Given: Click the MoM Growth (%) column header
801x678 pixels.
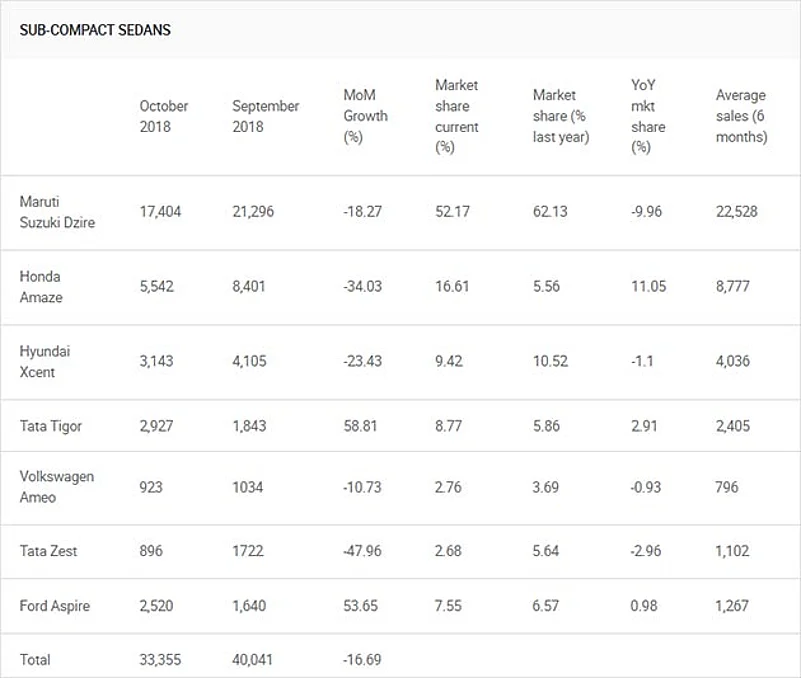Looking at the screenshot, I should click(x=365, y=116).
